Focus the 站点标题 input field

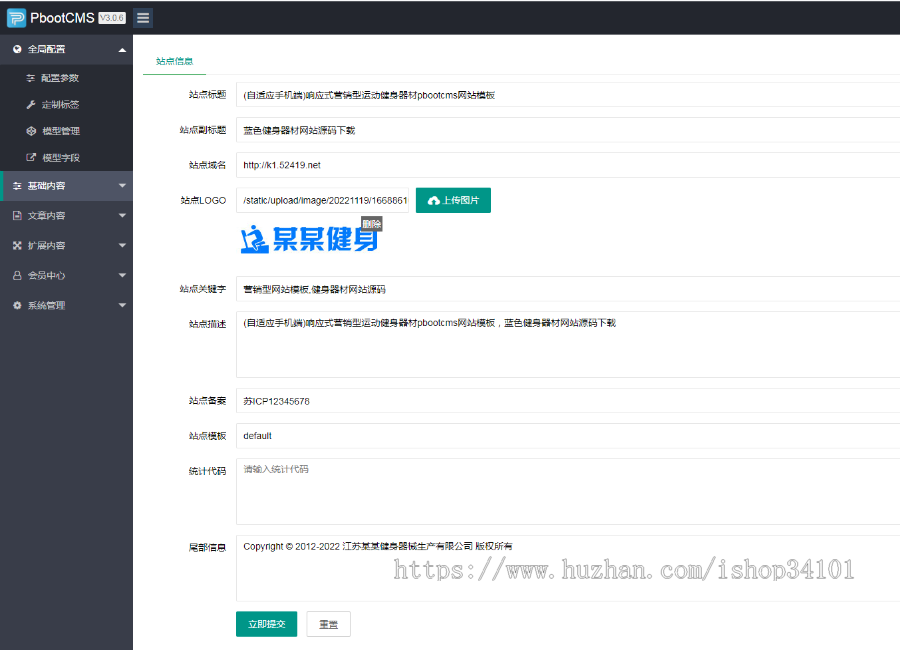pyautogui.click(x=568, y=95)
